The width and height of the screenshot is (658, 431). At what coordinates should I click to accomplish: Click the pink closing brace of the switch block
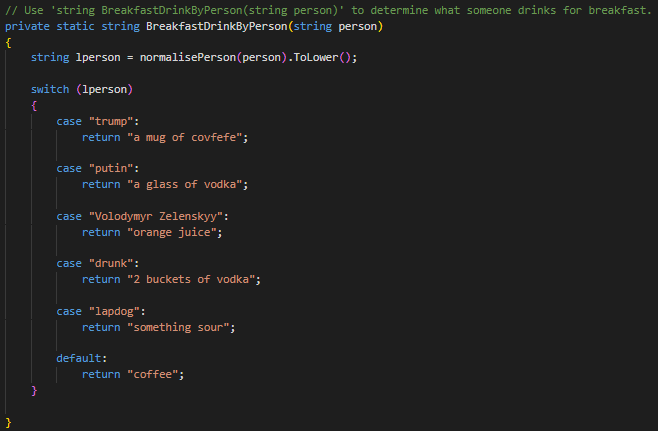34,390
